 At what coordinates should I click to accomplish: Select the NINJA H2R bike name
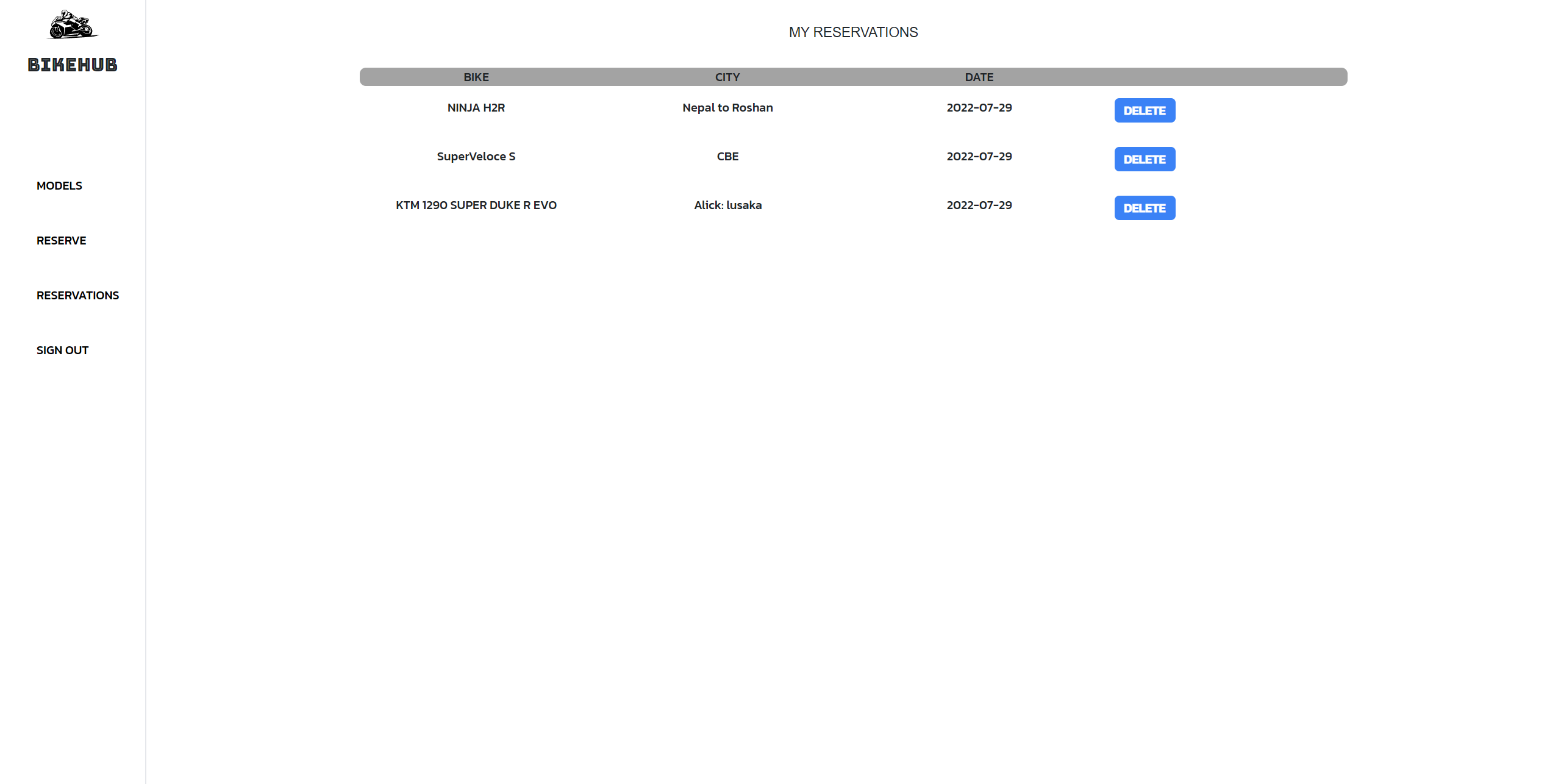pyautogui.click(x=476, y=108)
